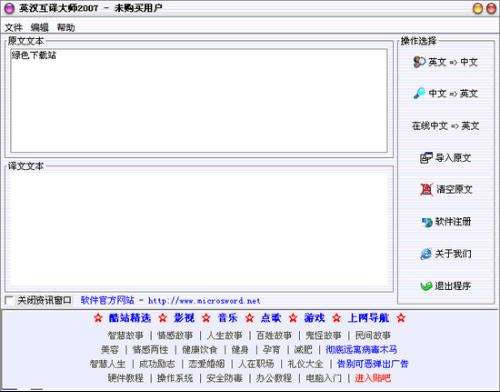This screenshot has width=500, height=392.
Task: Close the window with the red button
Action: pos(491,8)
